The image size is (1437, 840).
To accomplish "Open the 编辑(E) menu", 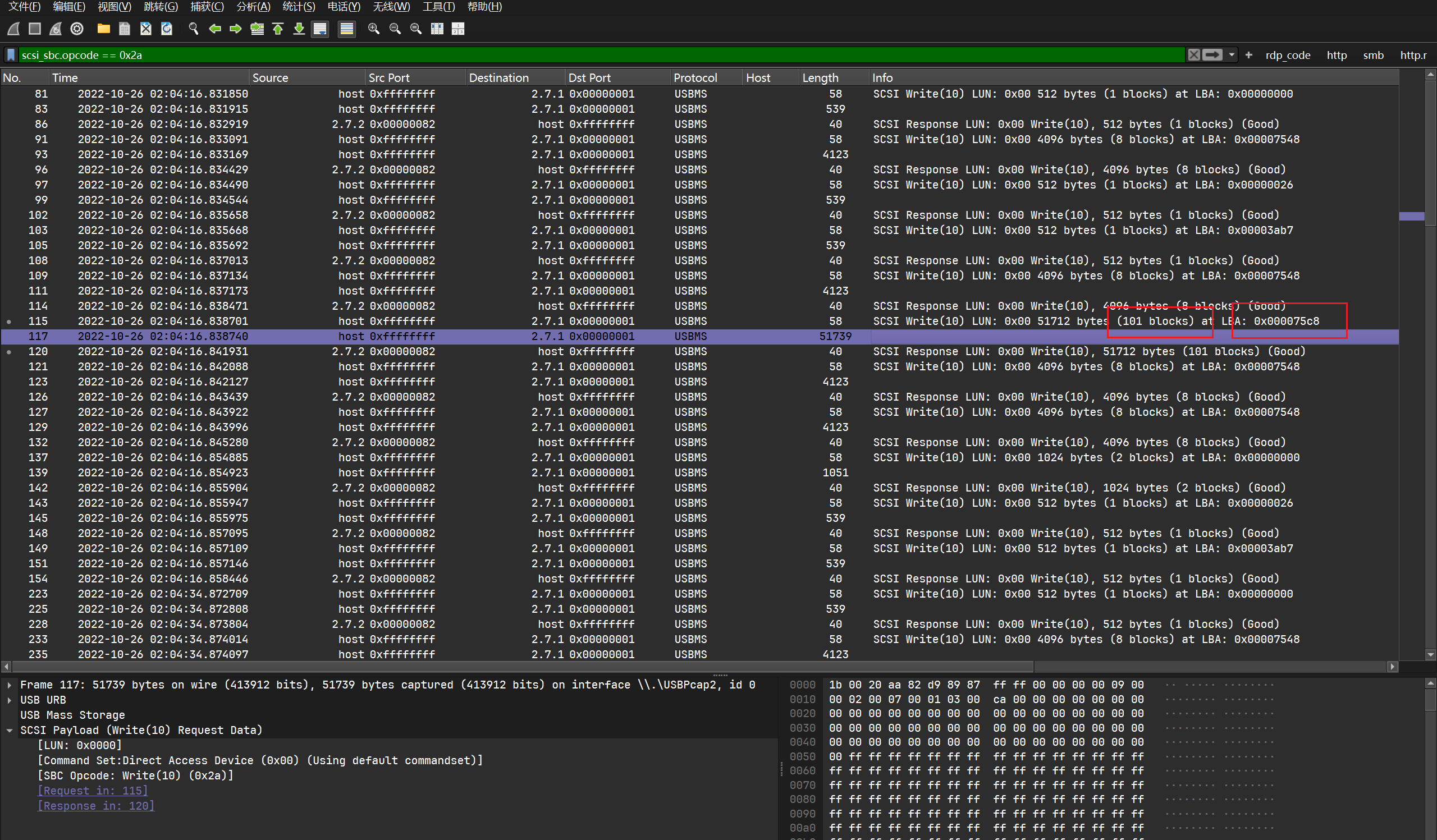I will coord(69,7).
